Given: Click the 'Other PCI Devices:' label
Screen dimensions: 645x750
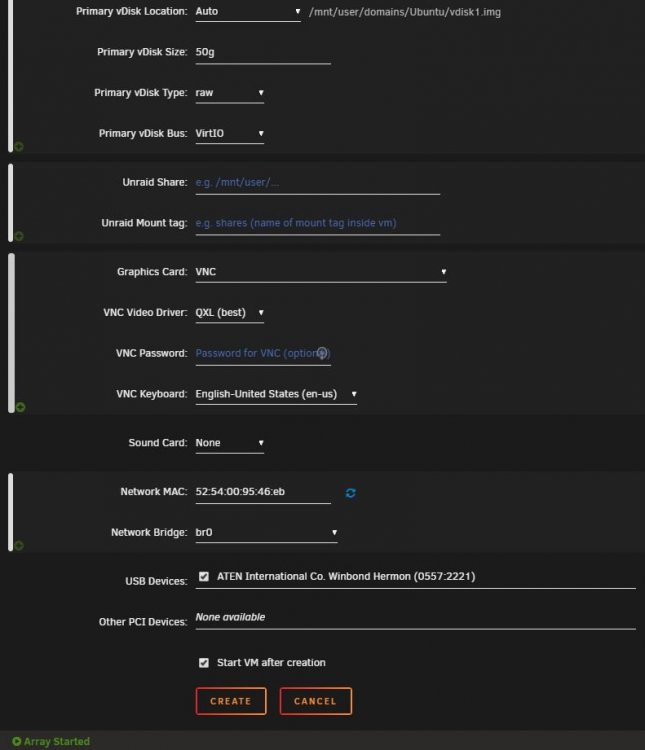Looking at the screenshot, I should tap(143, 622).
